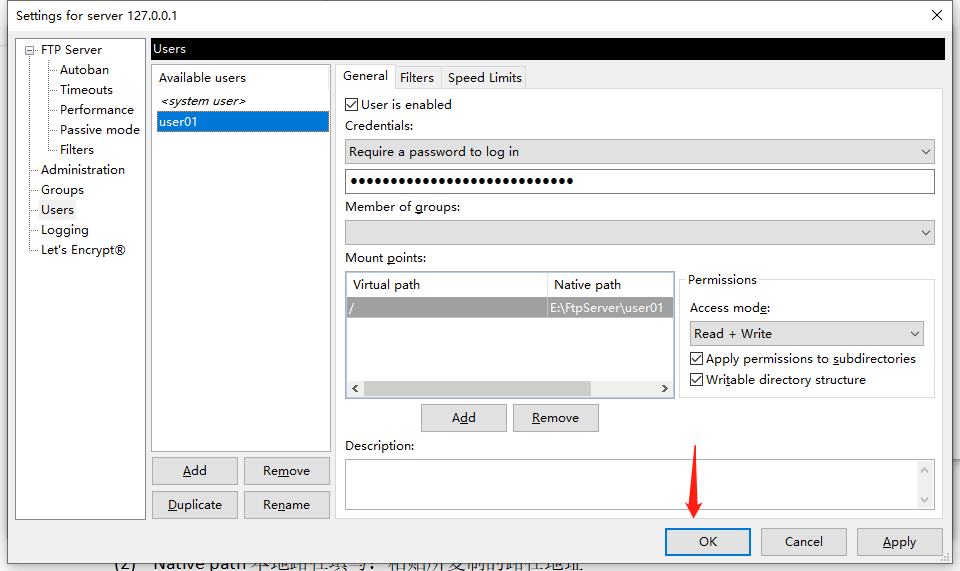Screen dimensions: 960x571
Task: Click OK to save settings
Action: click(708, 542)
